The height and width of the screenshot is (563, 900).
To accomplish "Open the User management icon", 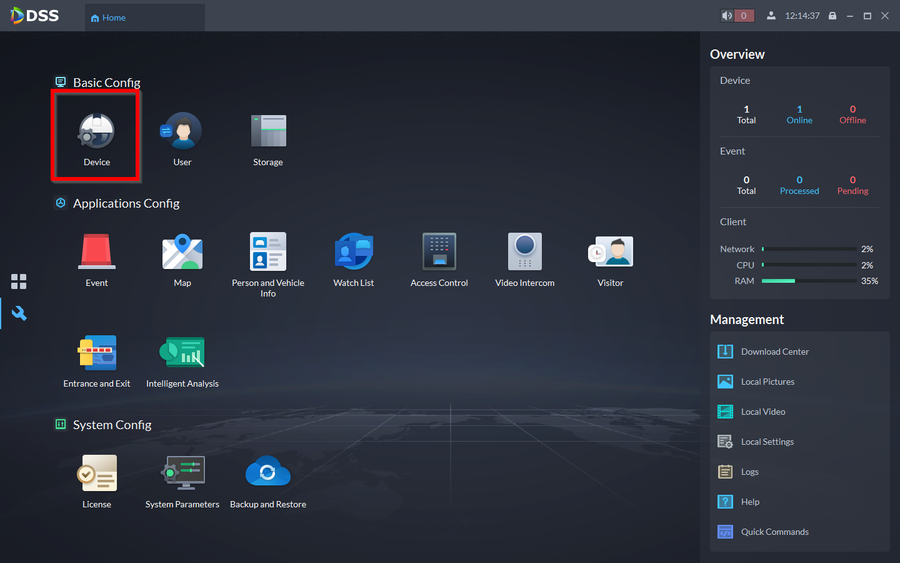I will [182, 135].
